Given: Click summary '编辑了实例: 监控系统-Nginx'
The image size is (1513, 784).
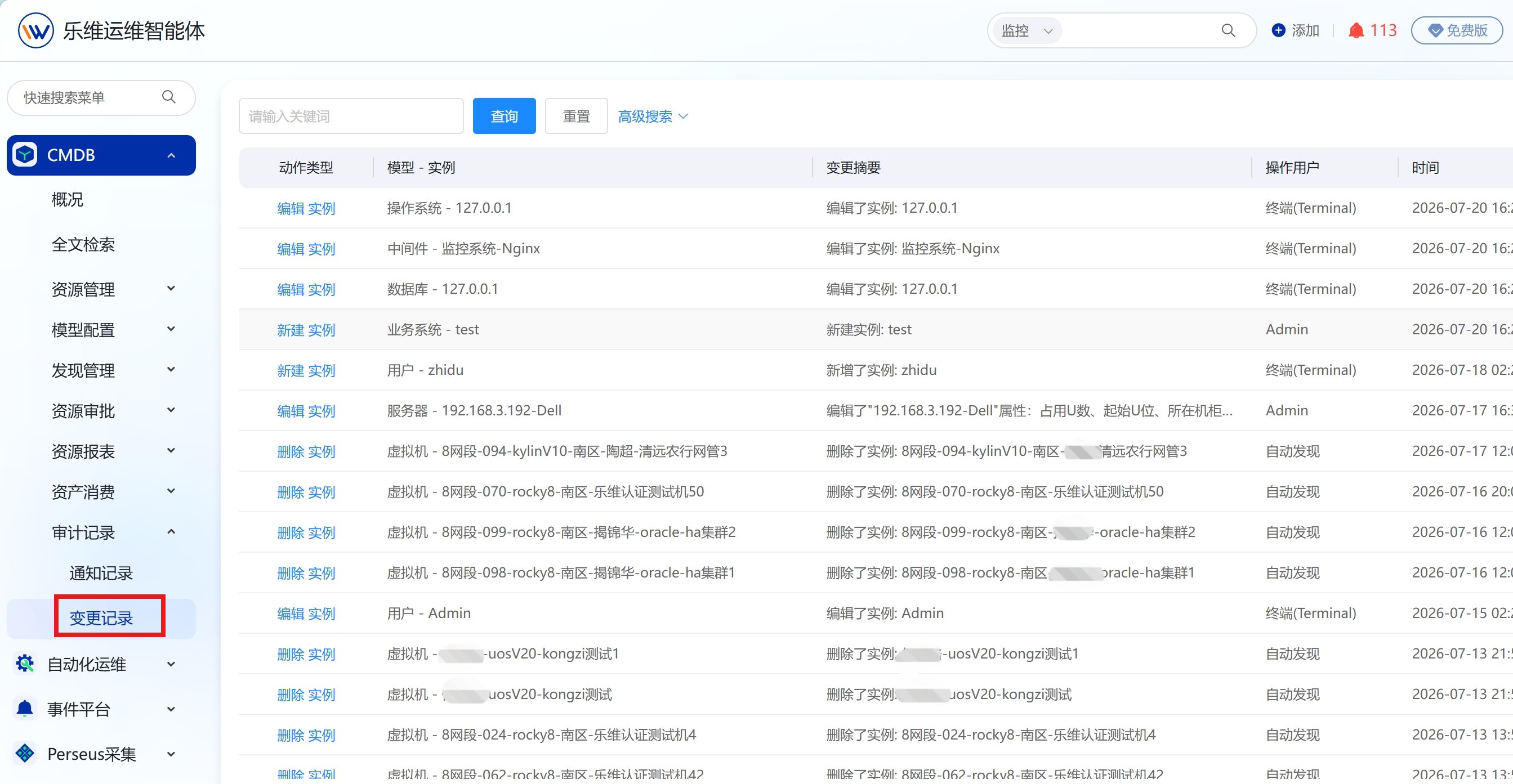Looking at the screenshot, I should pos(913,248).
